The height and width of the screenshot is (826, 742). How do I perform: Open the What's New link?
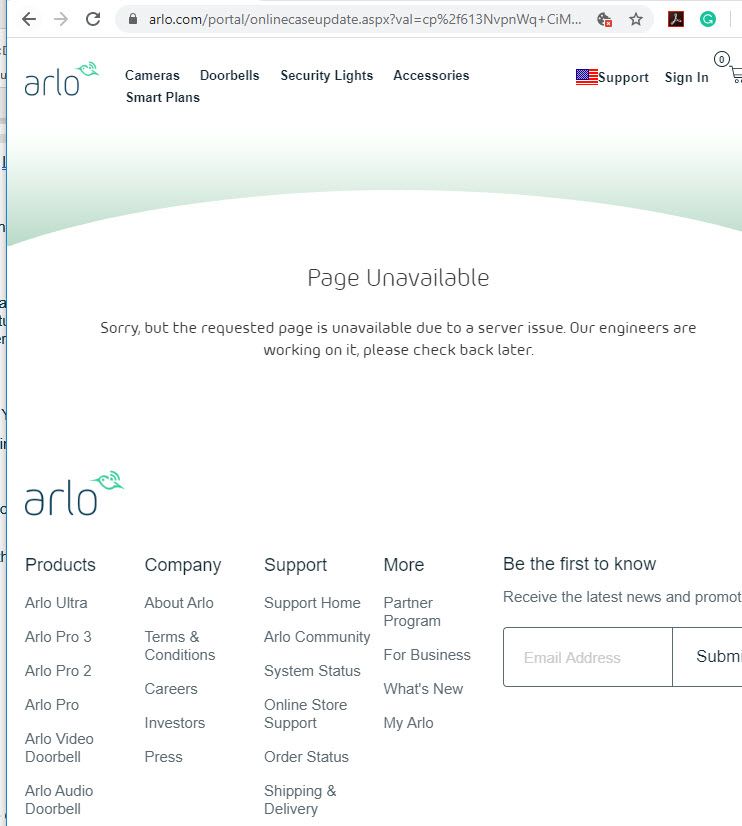[x=423, y=689]
